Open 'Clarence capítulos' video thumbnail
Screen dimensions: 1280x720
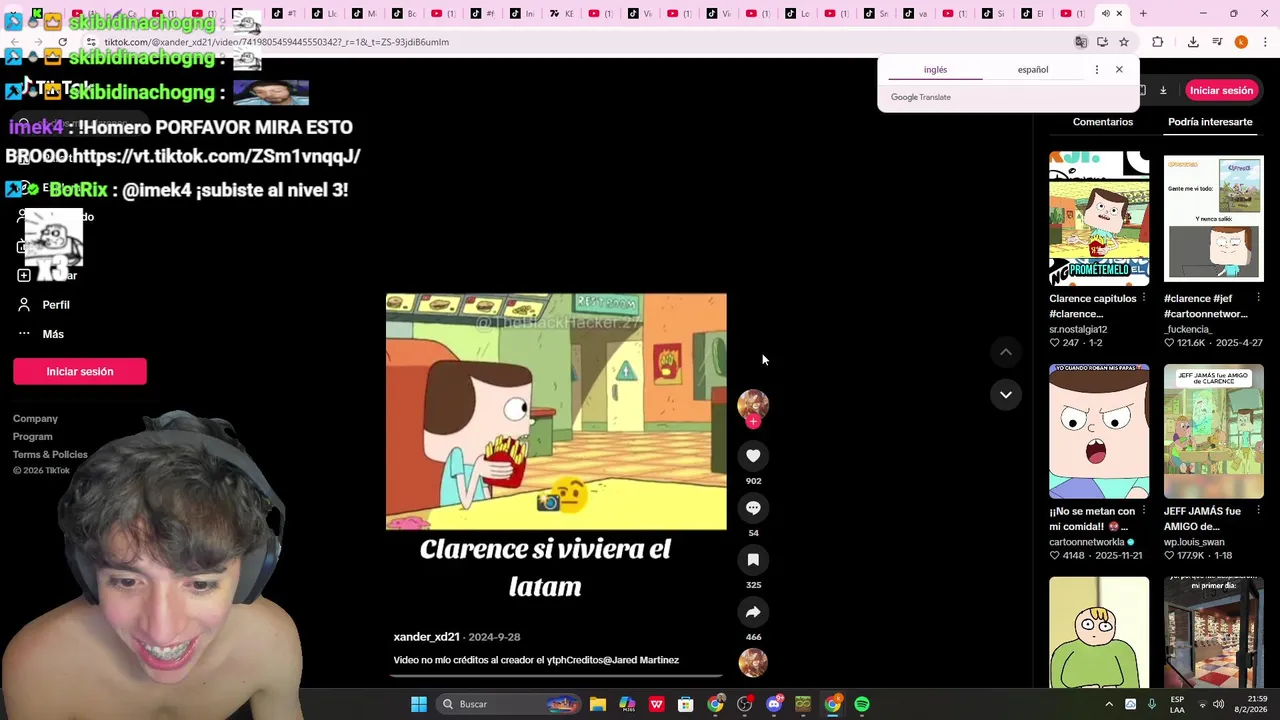[1099, 219]
